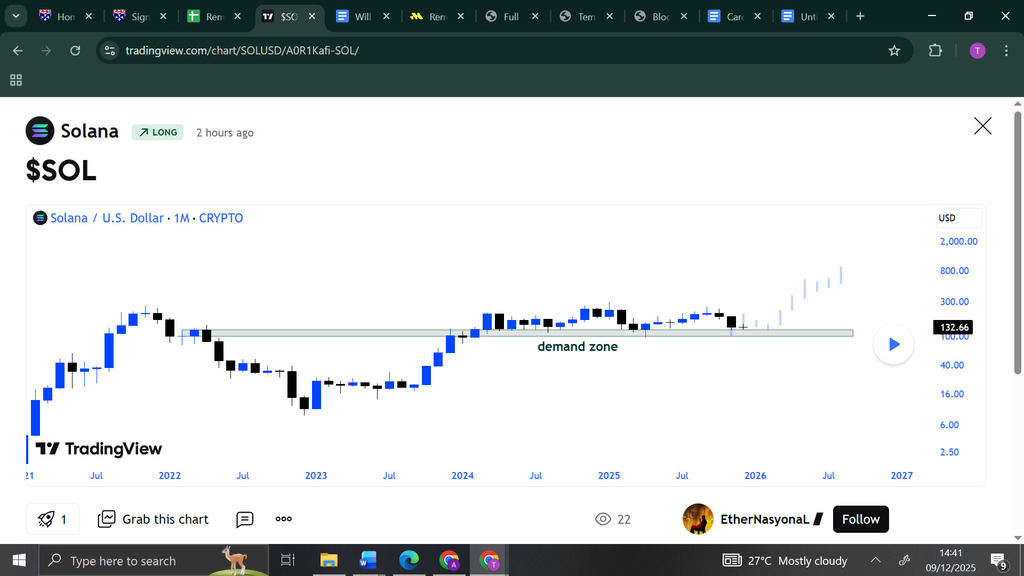
Task: Open Microsoft Edge from the taskbar
Action: pos(409,560)
